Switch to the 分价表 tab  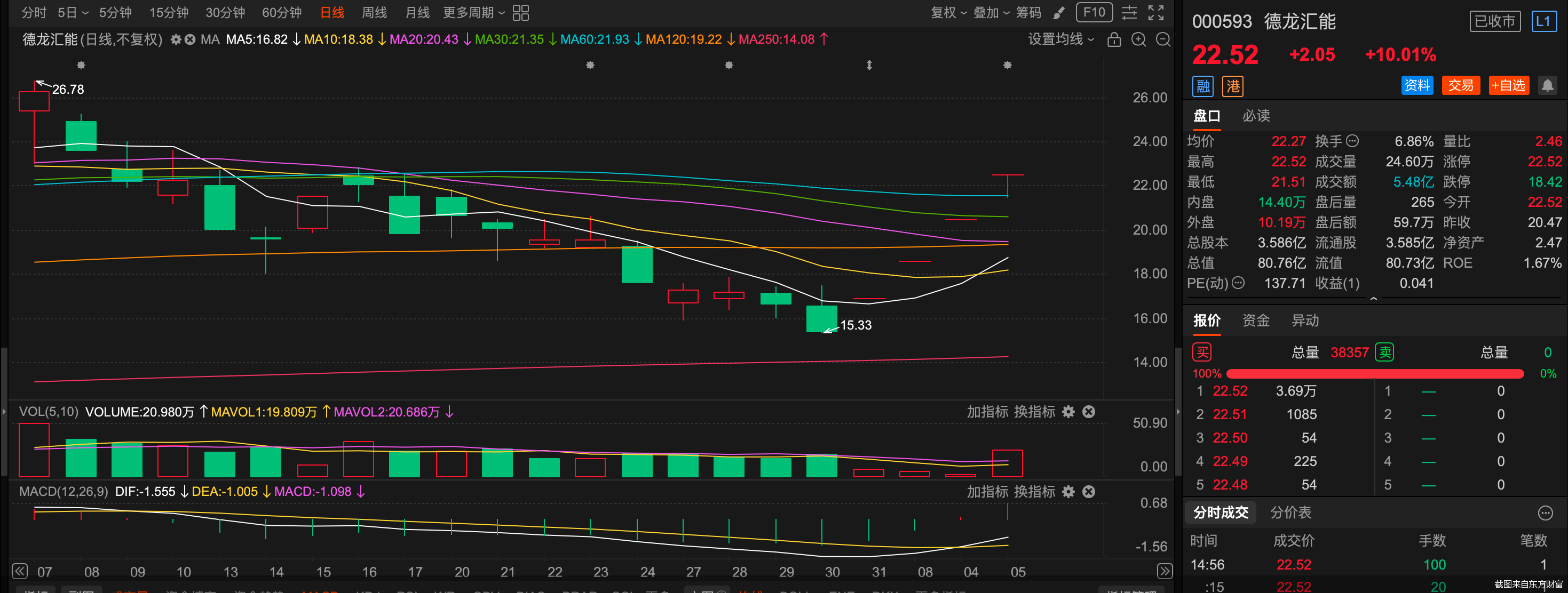click(x=1290, y=512)
